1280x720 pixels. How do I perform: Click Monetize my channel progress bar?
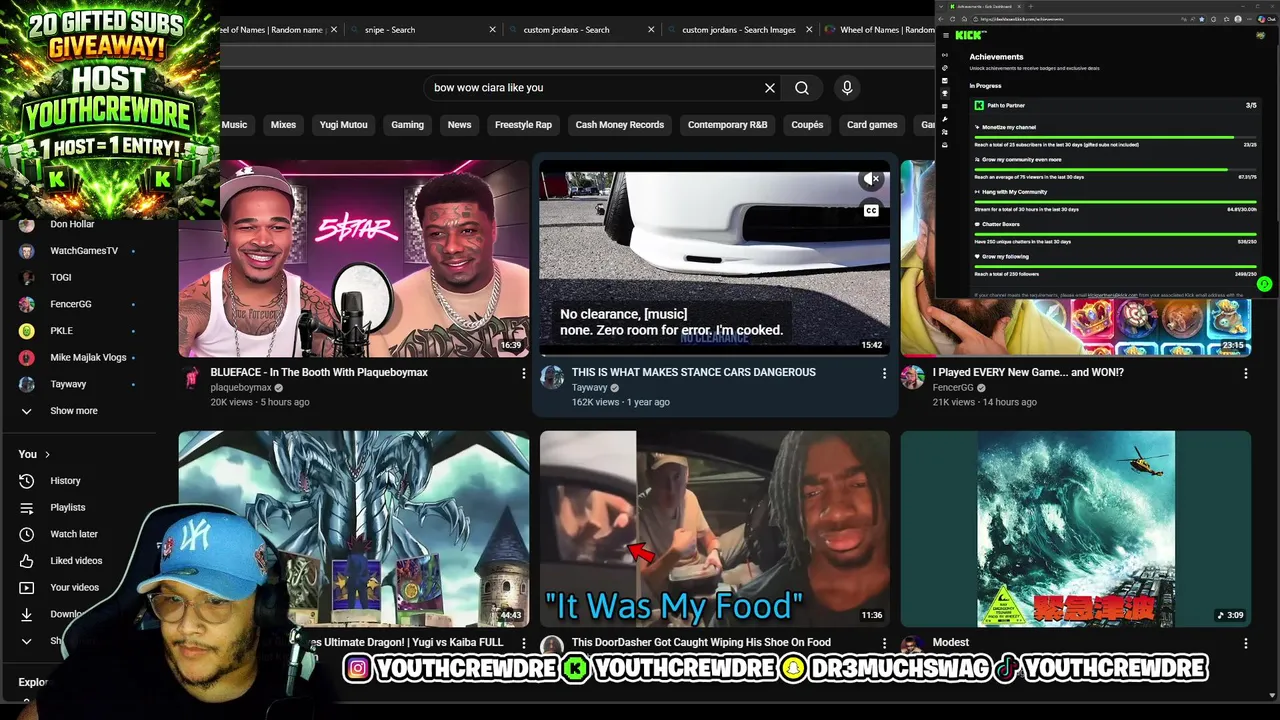1115,138
